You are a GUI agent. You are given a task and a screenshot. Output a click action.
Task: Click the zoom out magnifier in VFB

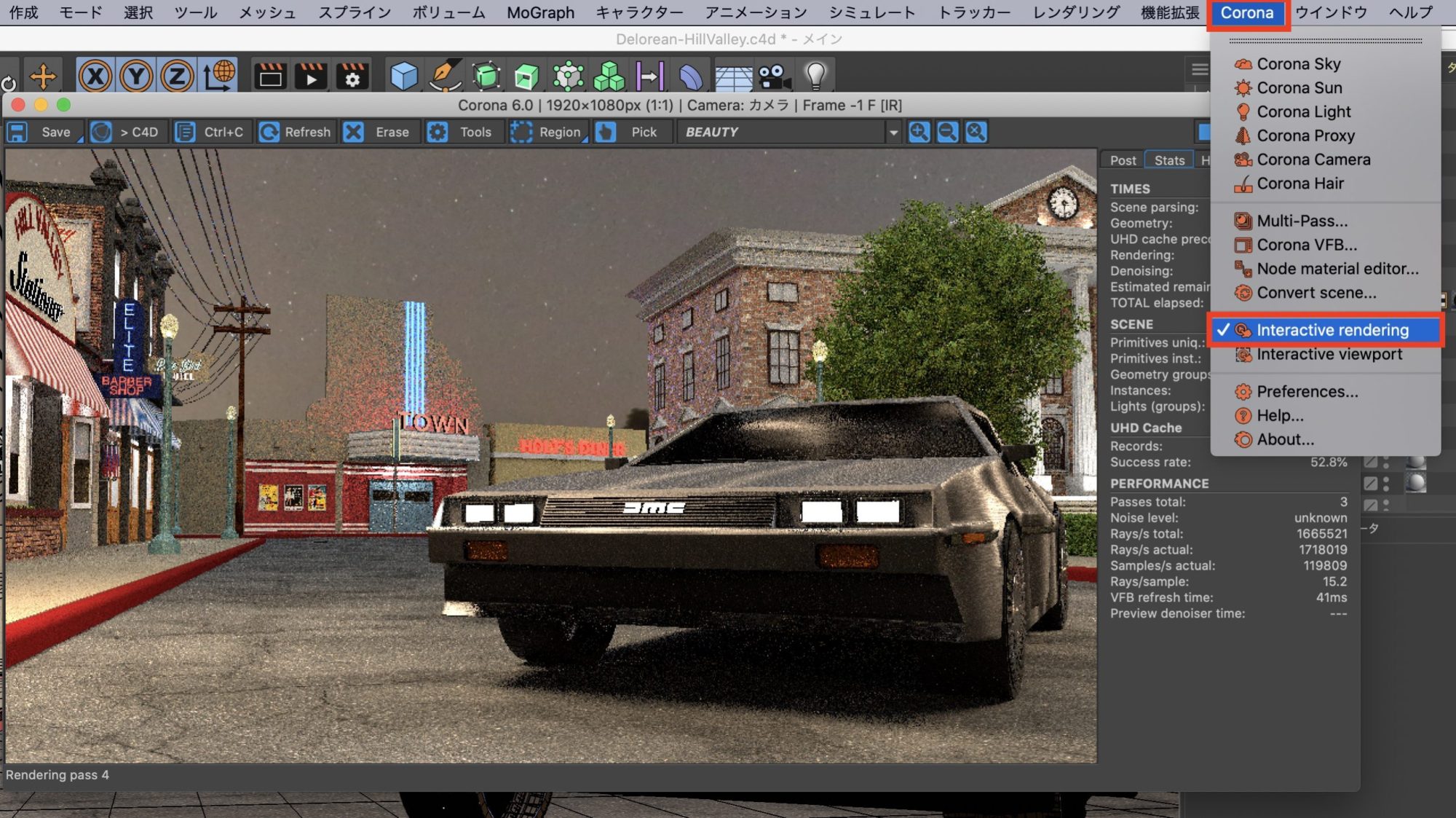click(947, 132)
